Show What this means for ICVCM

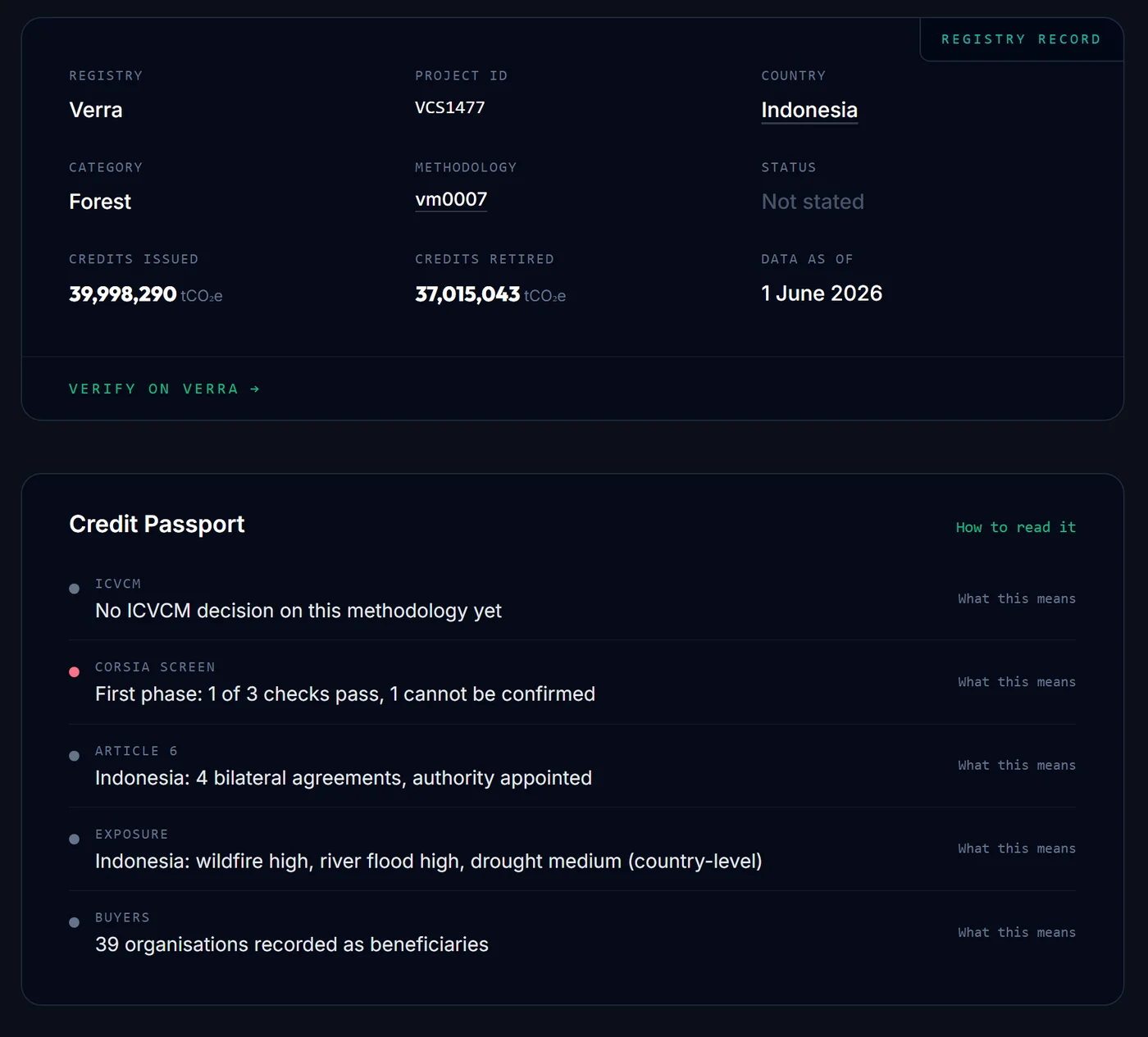[x=1017, y=598]
